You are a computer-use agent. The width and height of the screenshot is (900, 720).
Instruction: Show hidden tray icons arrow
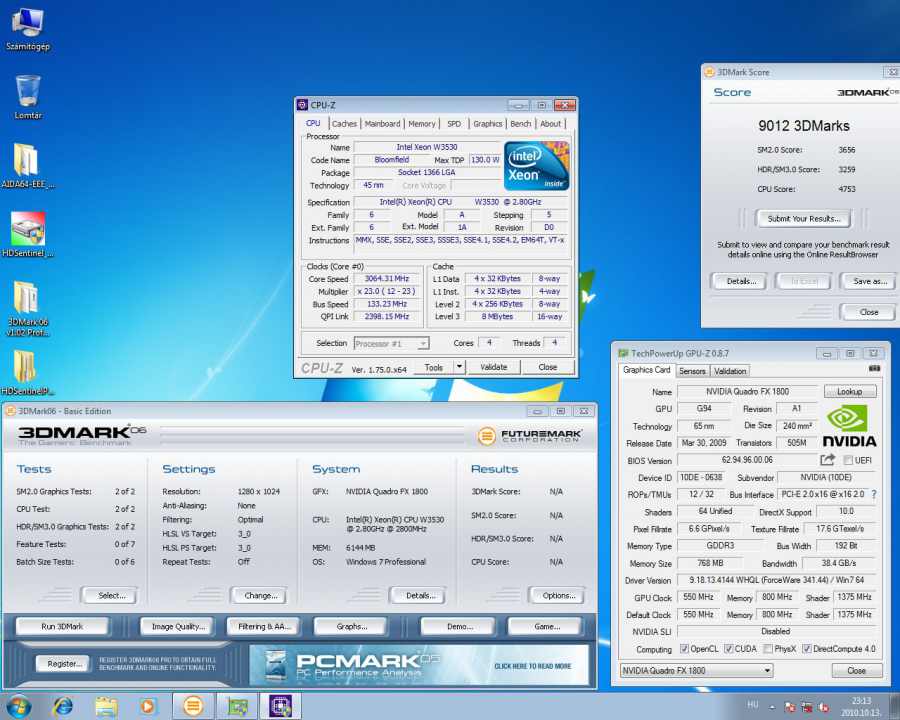pos(771,707)
